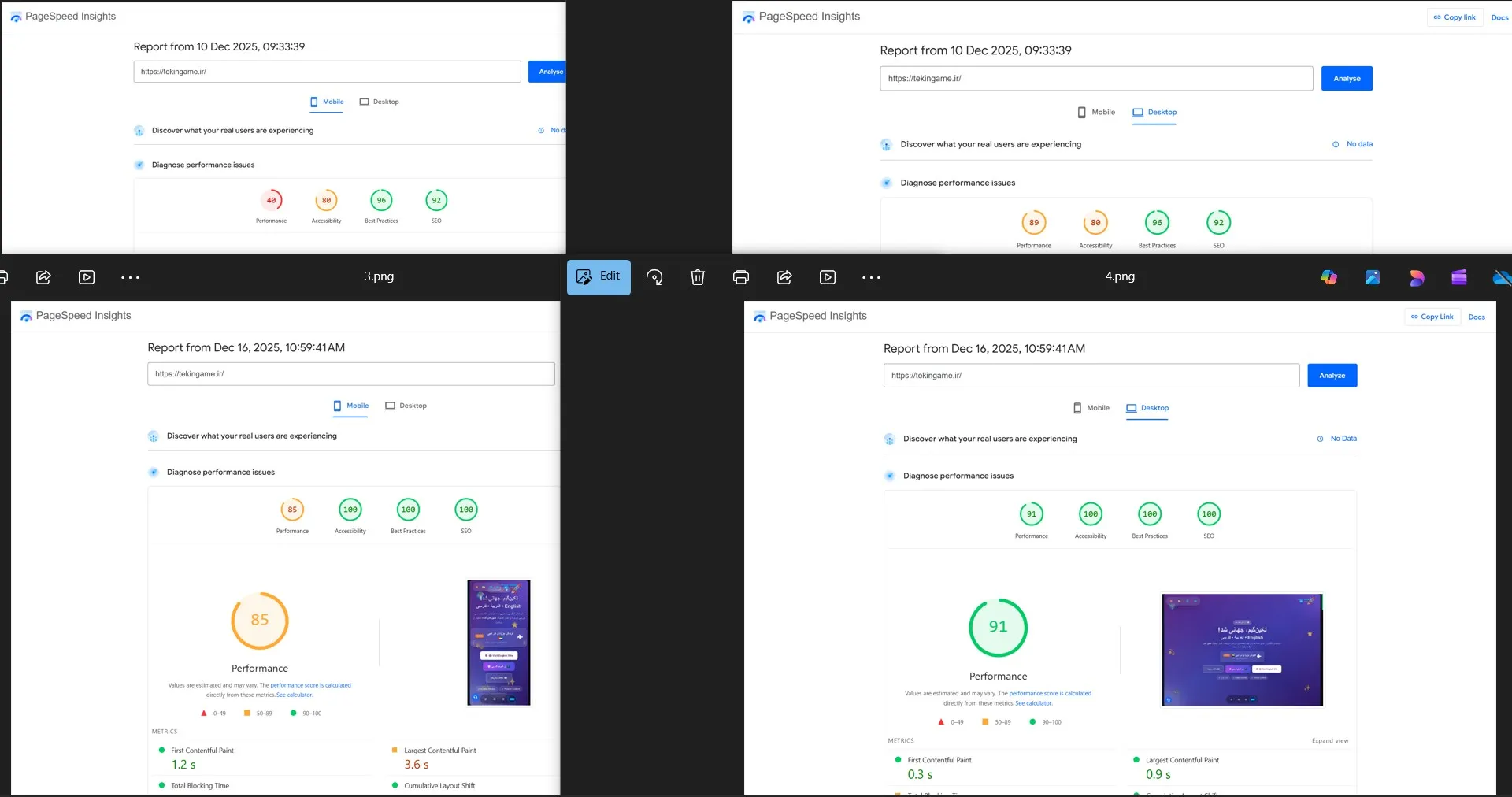1512x797 pixels.
Task: Open the three-dot menu in 3.png toolbar
Action: (130, 277)
